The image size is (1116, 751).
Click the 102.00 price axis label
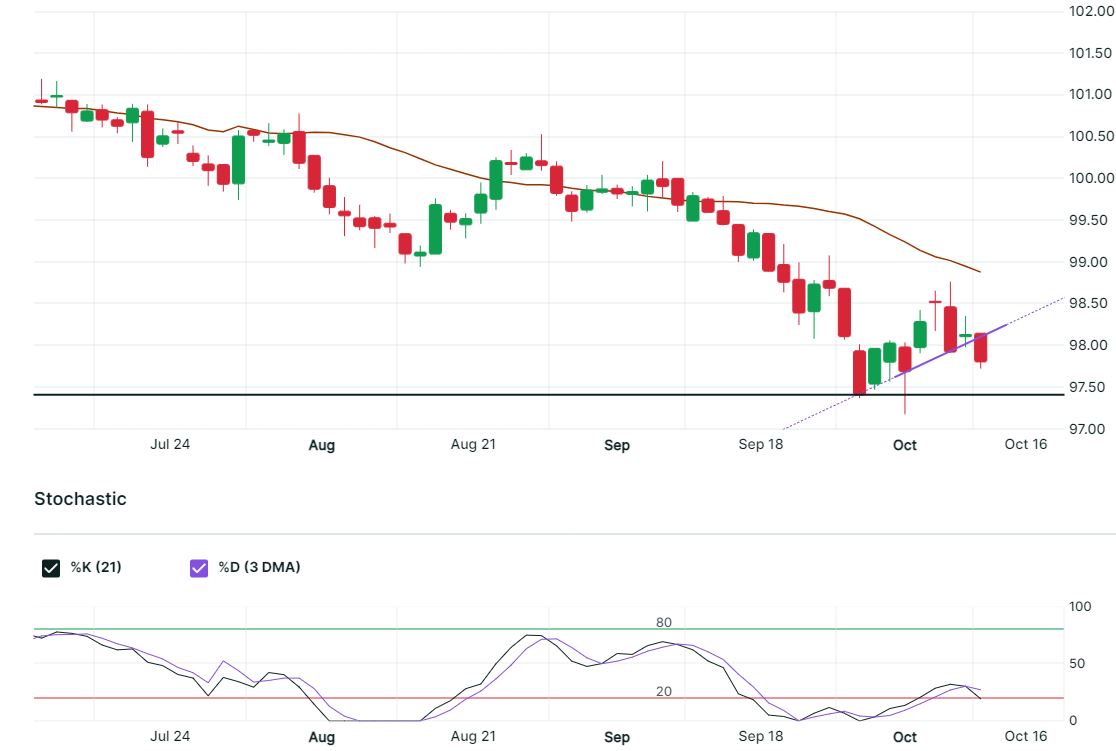(x=1090, y=11)
